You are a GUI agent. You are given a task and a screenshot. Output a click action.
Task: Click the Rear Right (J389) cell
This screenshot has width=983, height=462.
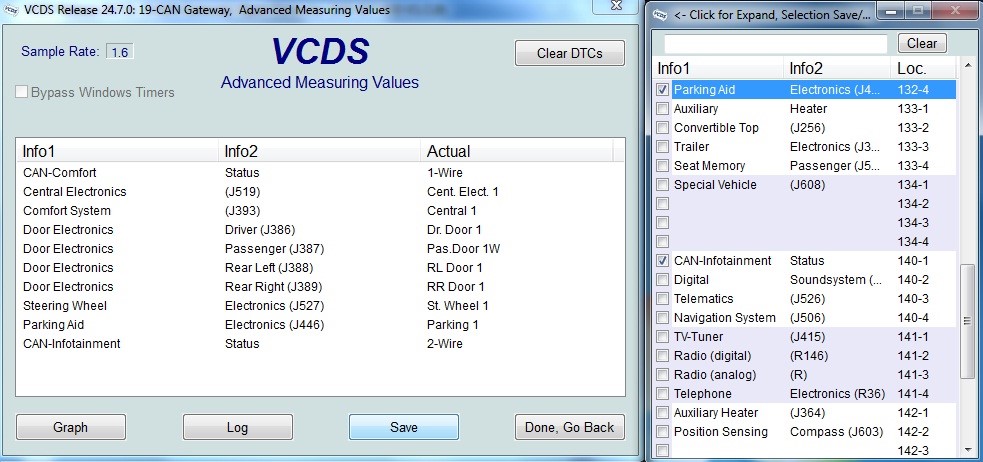[273, 287]
